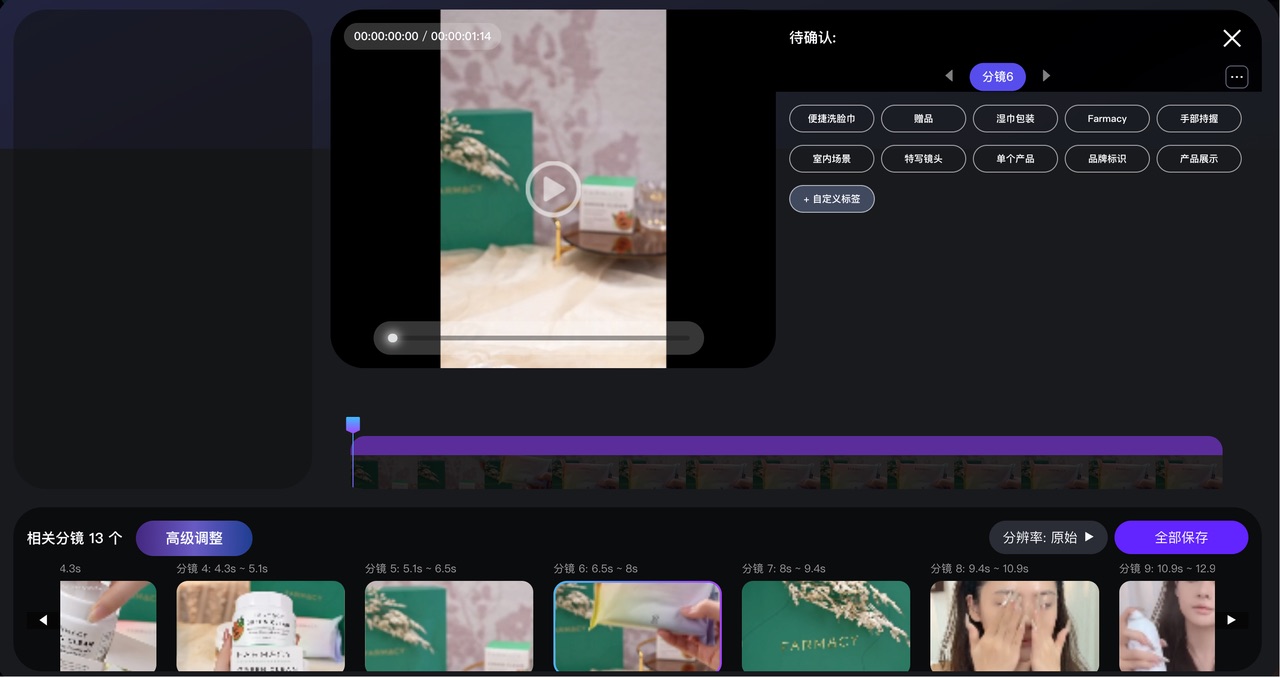Toggle the 便捷洗脸巾 tag

pos(831,118)
